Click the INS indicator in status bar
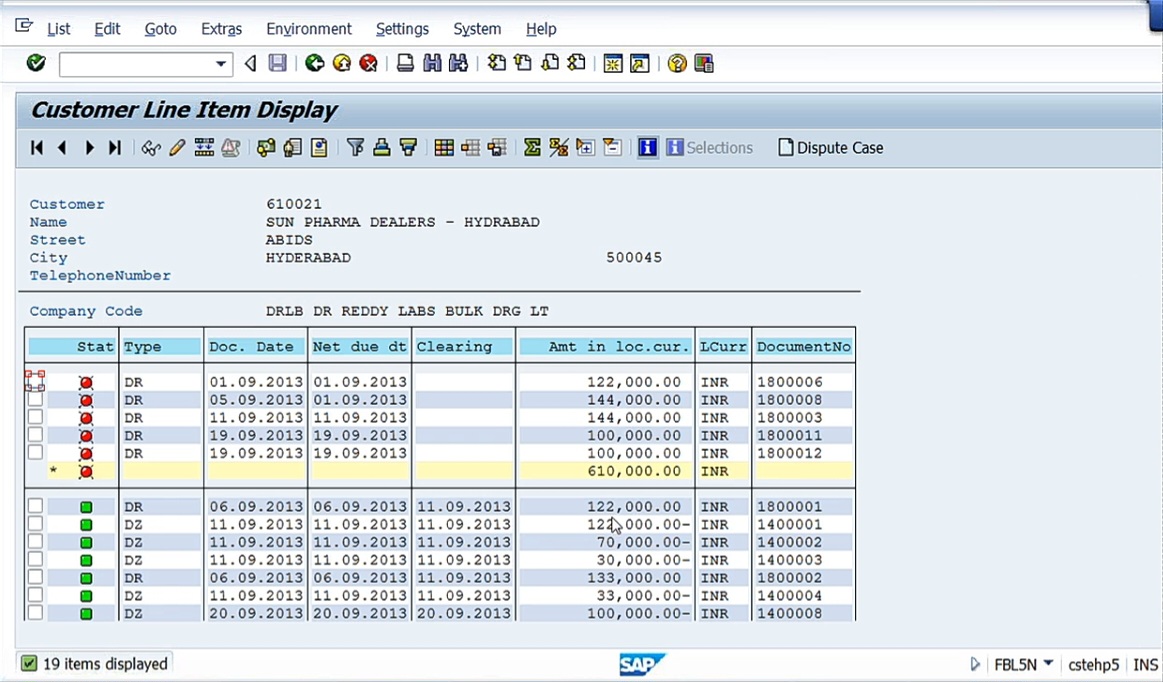 tap(1145, 664)
